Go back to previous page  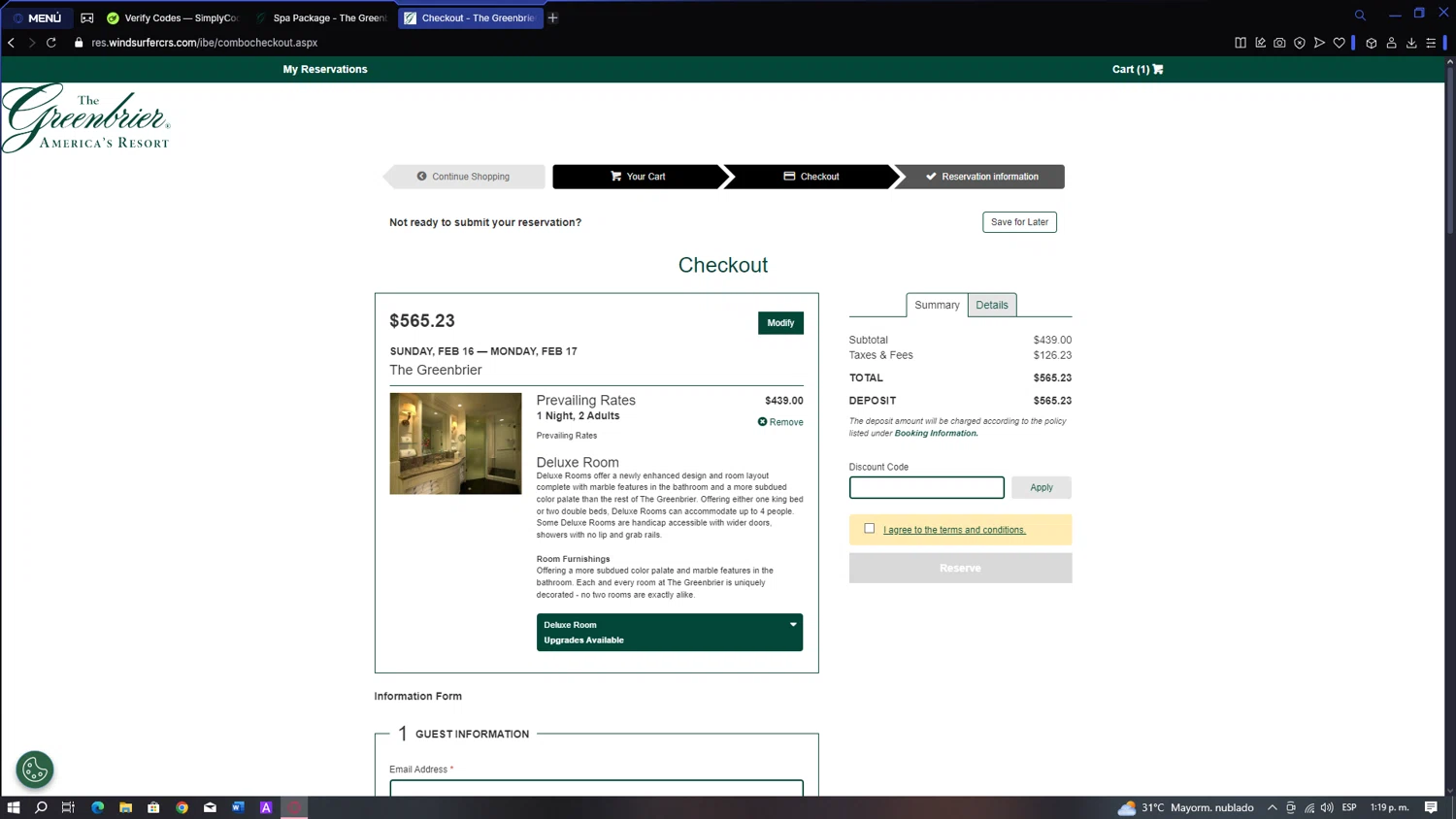pos(12,43)
